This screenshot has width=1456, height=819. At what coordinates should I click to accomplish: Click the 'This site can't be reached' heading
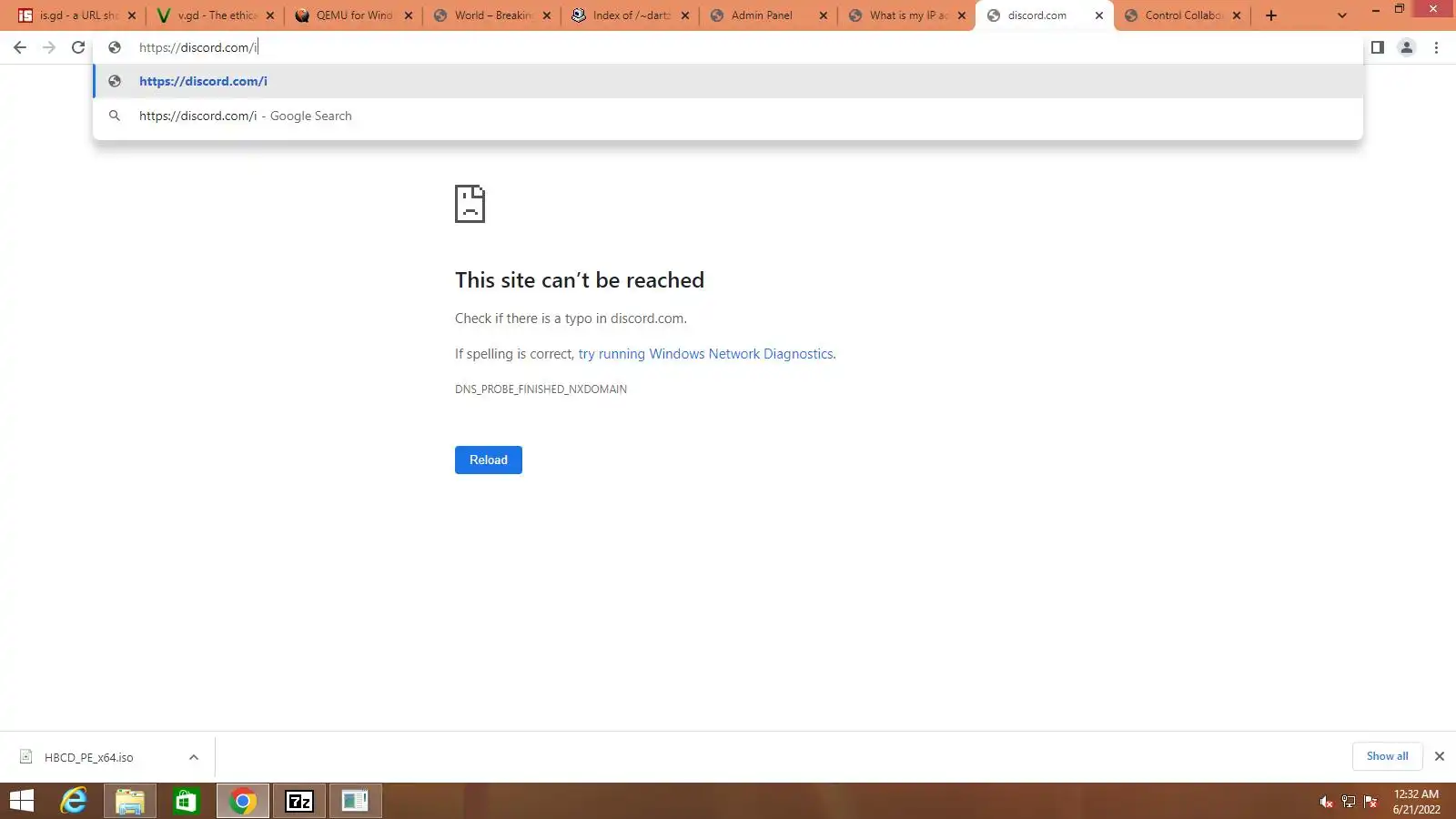580,280
